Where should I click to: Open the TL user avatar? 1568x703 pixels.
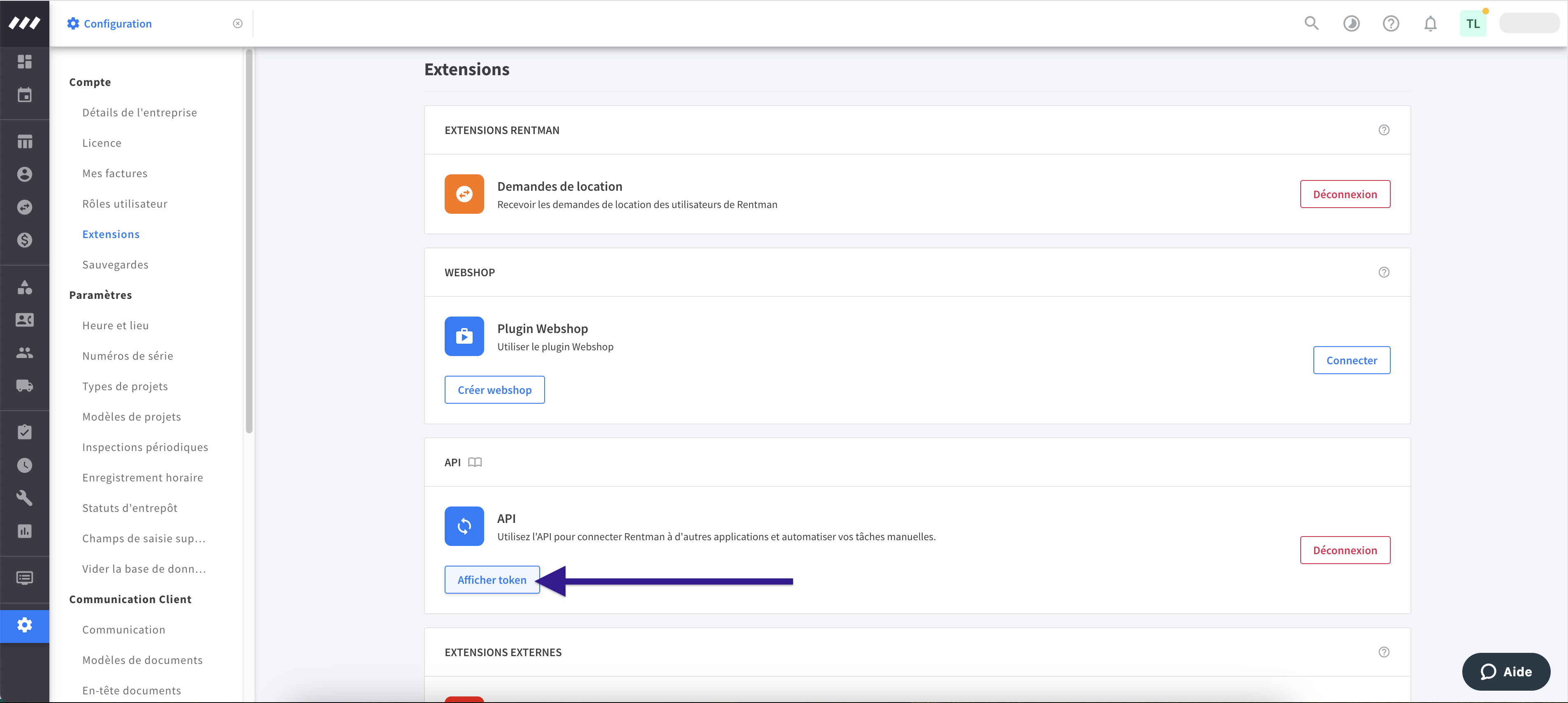1473,24
